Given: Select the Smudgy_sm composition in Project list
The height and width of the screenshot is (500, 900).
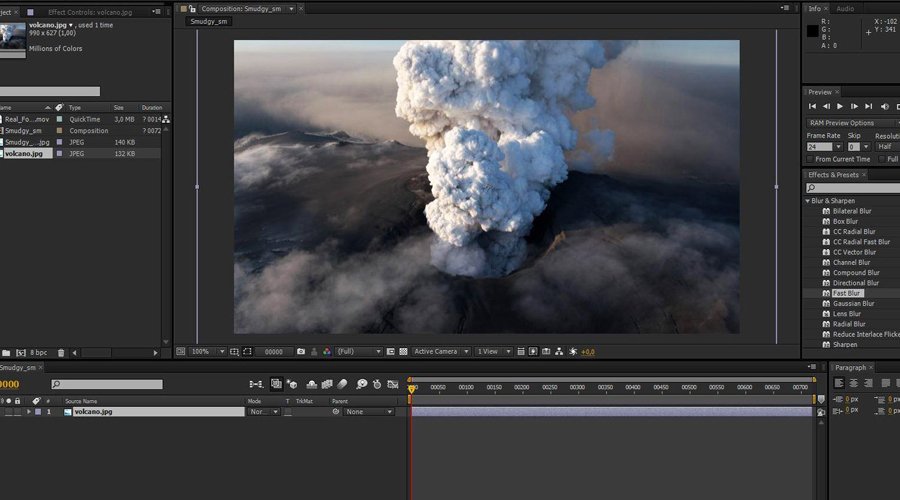Looking at the screenshot, I should pyautogui.click(x=23, y=131).
